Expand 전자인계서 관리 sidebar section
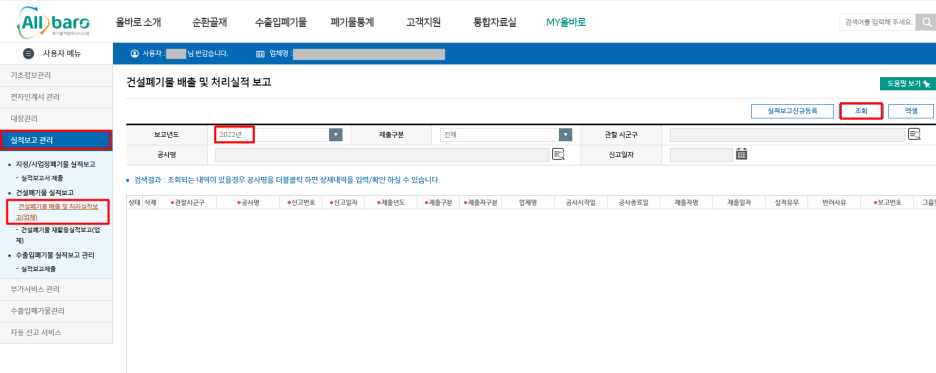 (x=56, y=97)
